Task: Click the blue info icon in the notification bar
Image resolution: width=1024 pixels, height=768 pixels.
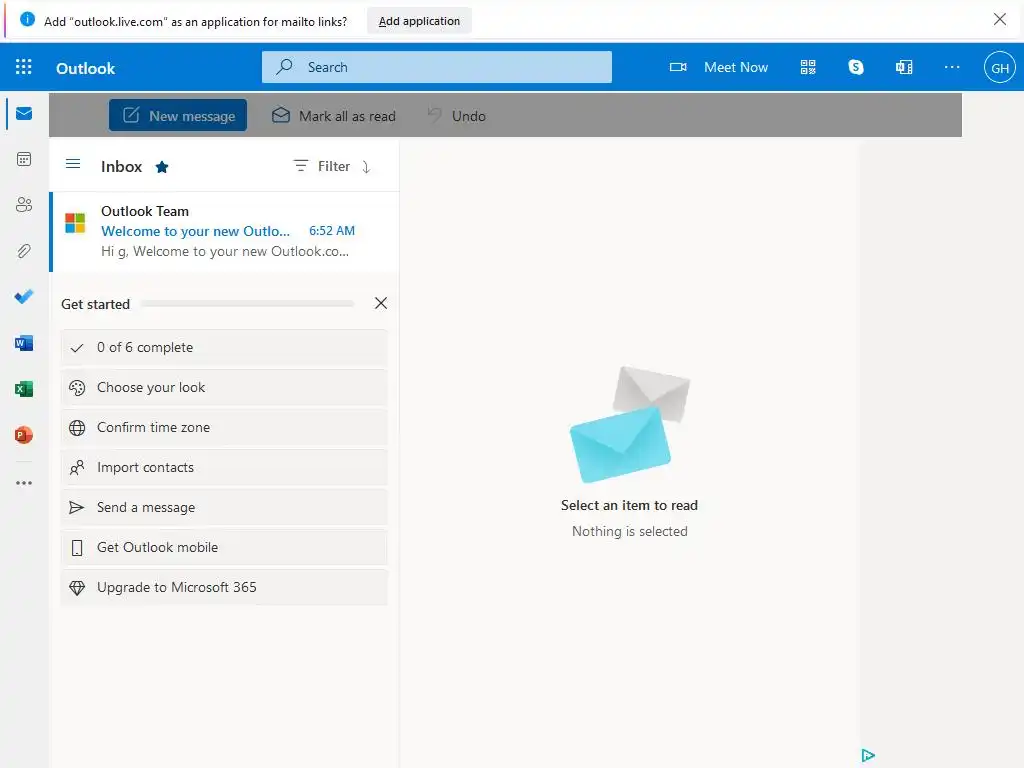Action: click(x=27, y=20)
